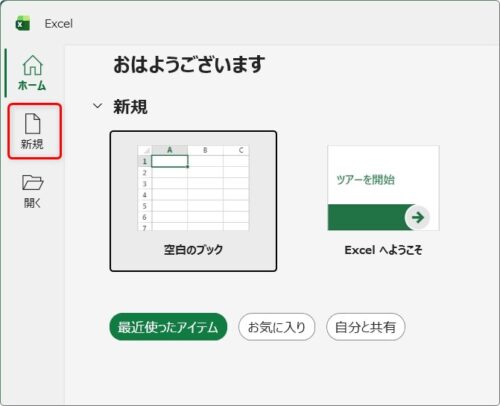
Task: Create a 空白のブック blank workbook
Action: pos(193,201)
